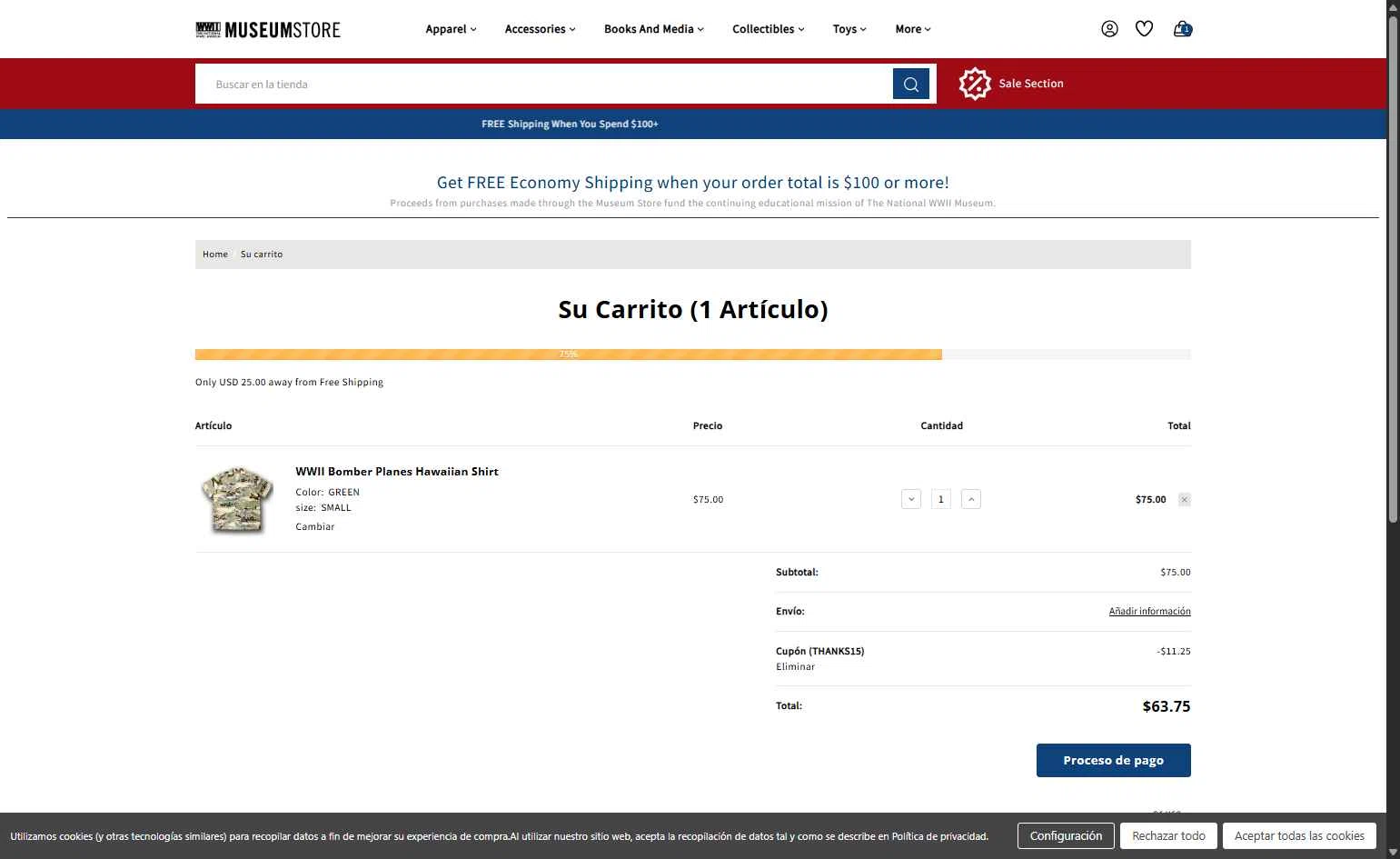Screen dimensions: 1400x859
Task: Click the Subtotal $75.00 value
Action: 1176,573
